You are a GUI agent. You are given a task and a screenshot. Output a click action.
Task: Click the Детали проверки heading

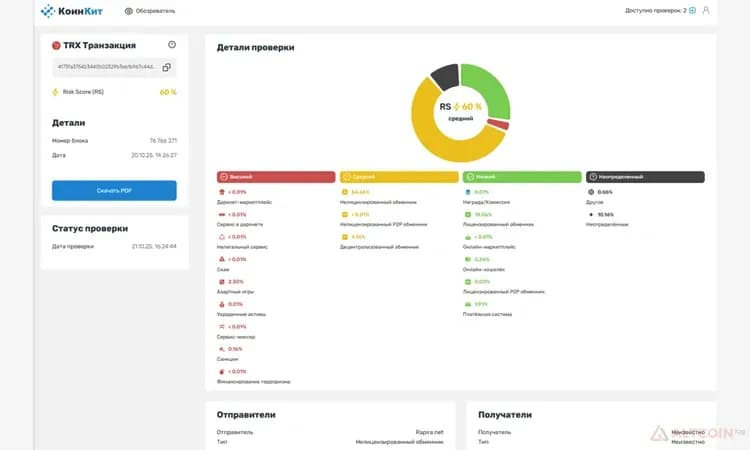coord(255,47)
